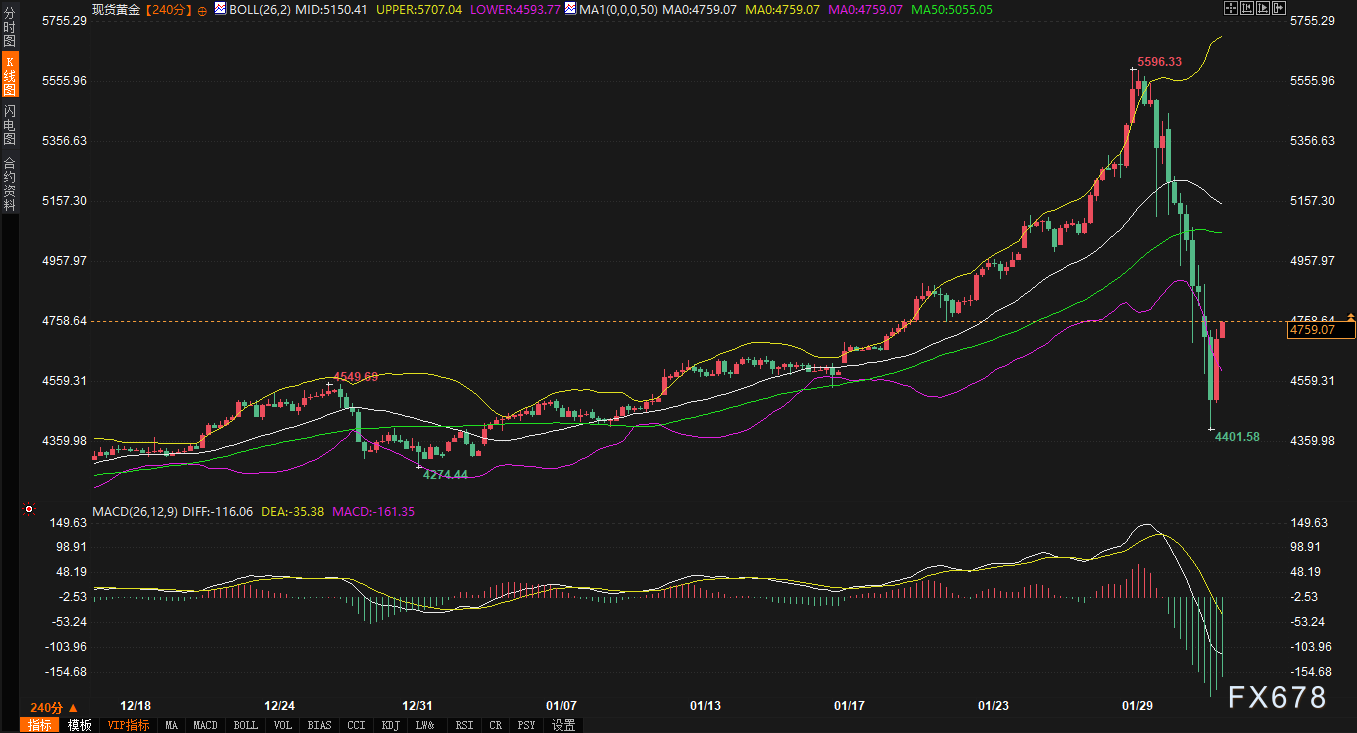Click the chart toolbar icon with right-pointing triangle

(x=1262, y=8)
